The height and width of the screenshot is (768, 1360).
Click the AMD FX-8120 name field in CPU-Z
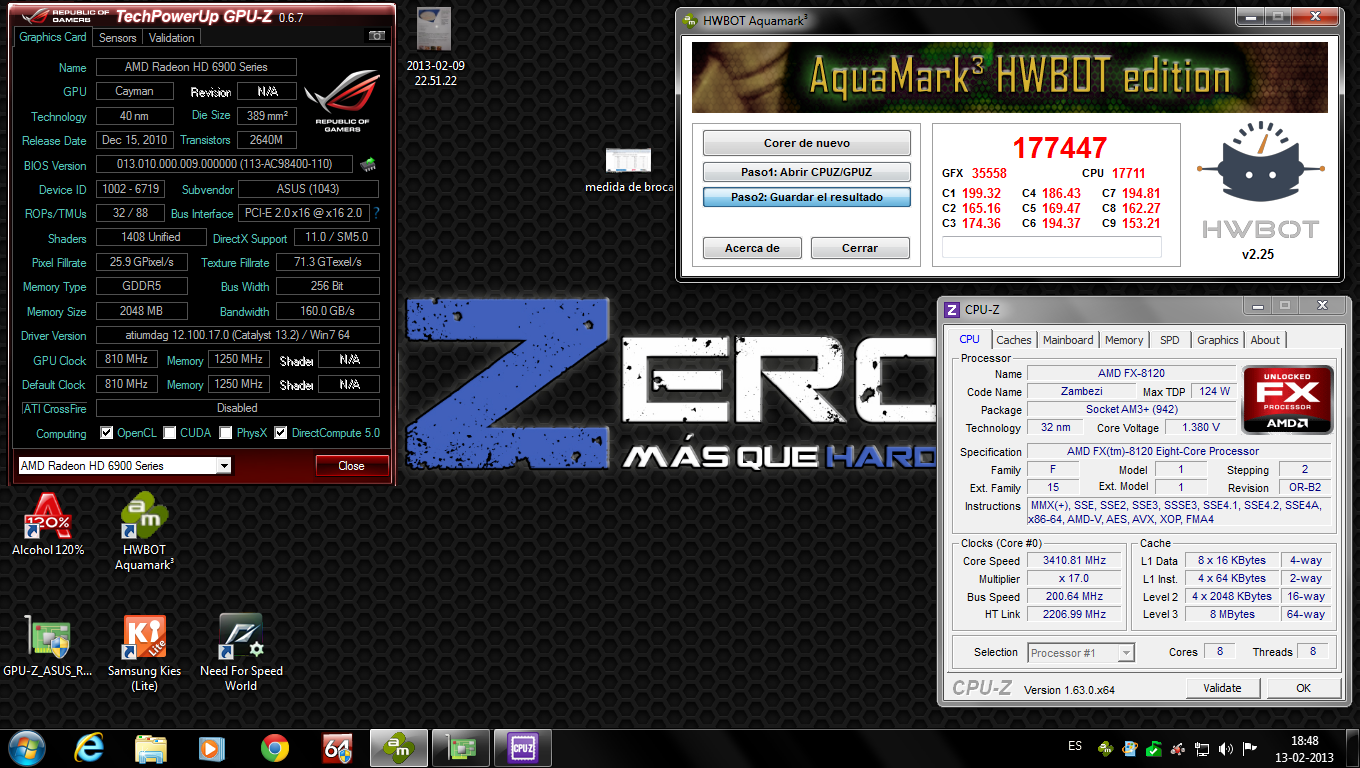tap(1130, 374)
